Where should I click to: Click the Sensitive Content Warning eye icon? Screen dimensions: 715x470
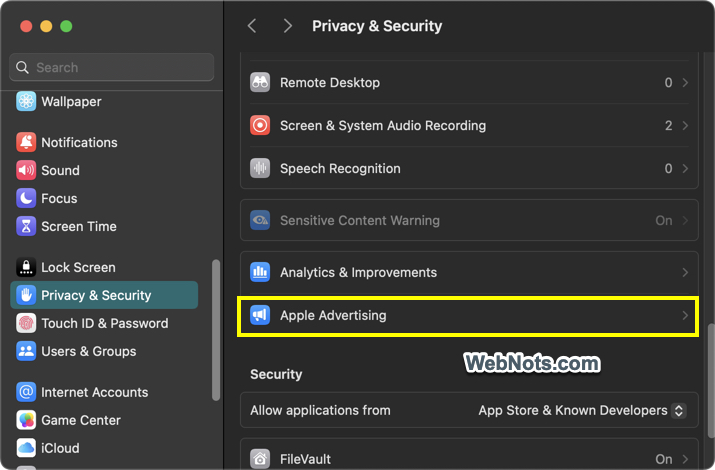[x=260, y=220]
